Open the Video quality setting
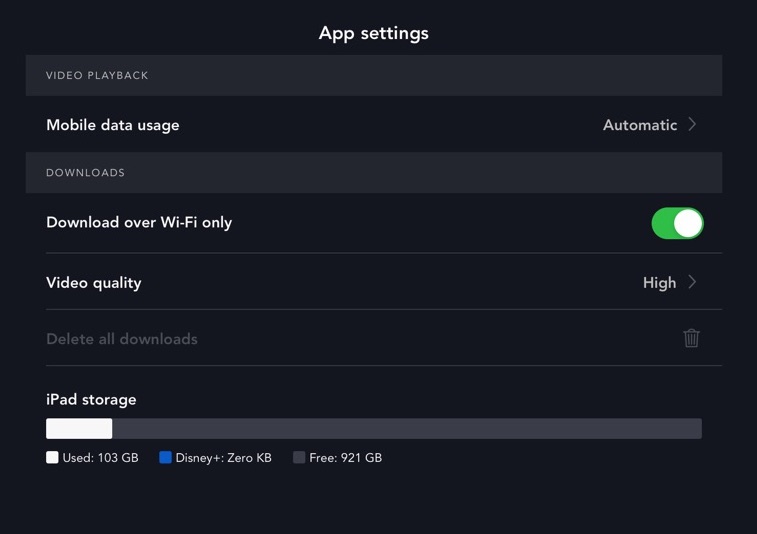757x534 pixels. (x=94, y=283)
